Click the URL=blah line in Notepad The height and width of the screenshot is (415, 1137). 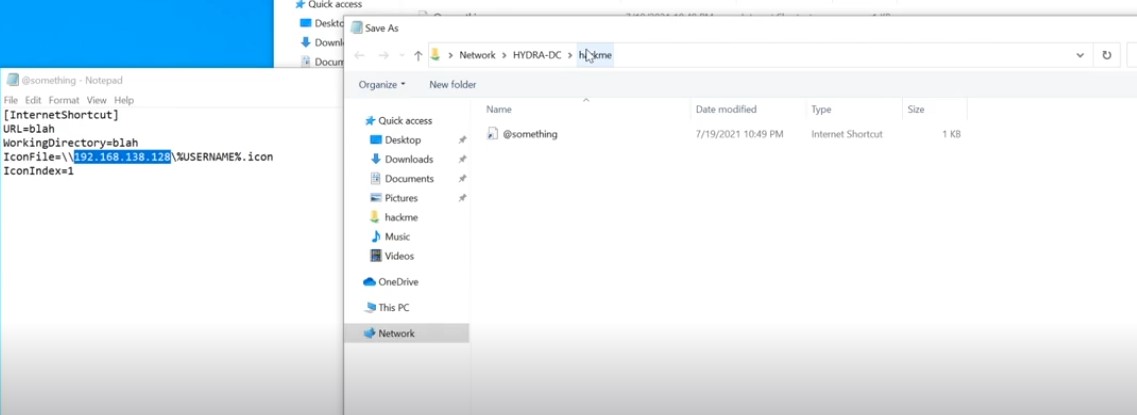29,129
